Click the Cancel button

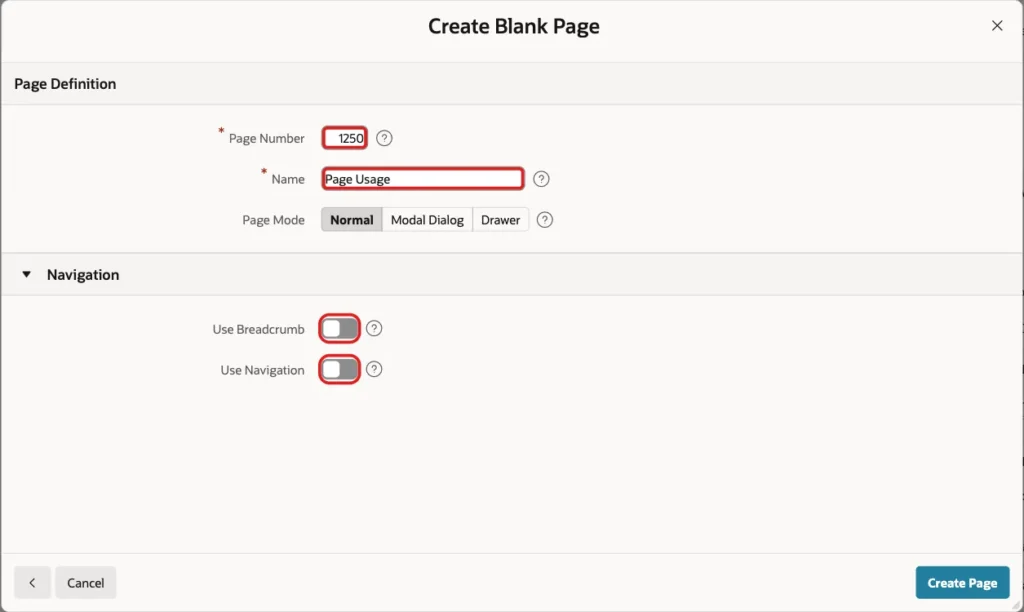click(86, 583)
